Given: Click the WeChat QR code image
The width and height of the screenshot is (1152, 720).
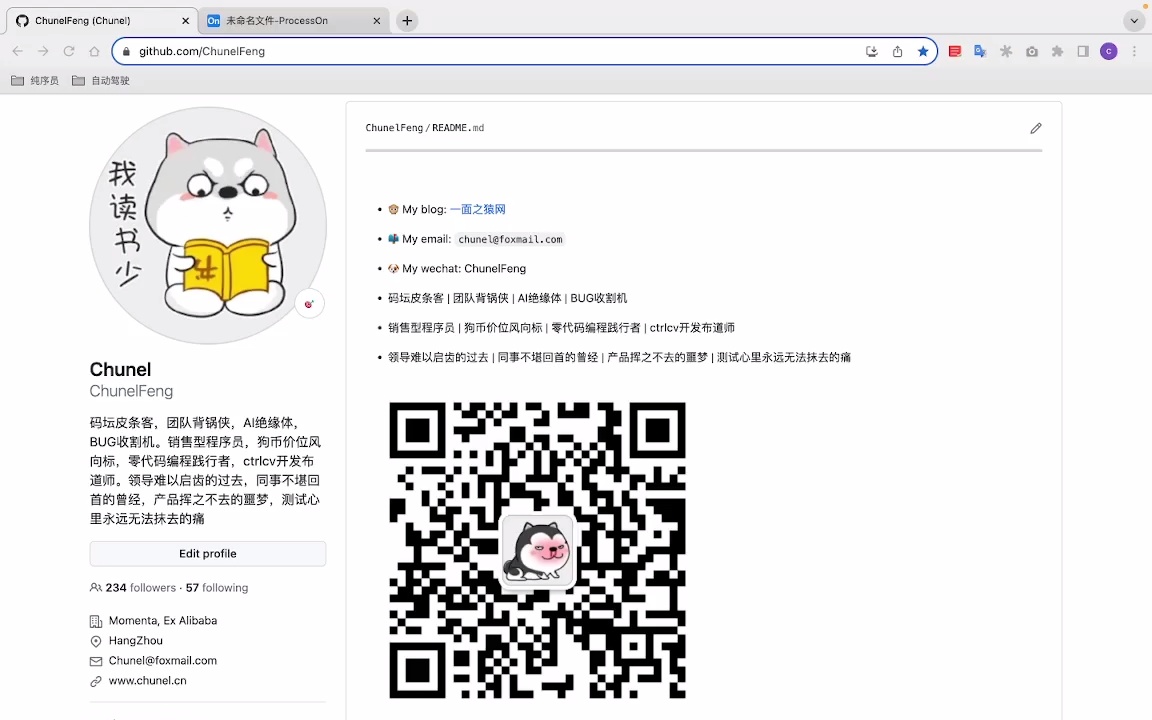Looking at the screenshot, I should click(537, 550).
